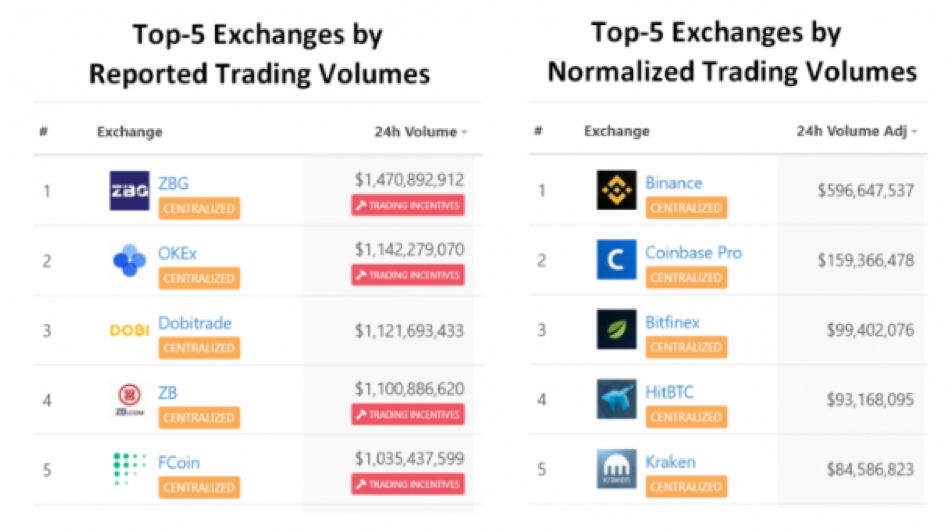This screenshot has width=945, height=531.
Task: Click ZBG's Trading Incentives badge
Action: click(x=408, y=206)
